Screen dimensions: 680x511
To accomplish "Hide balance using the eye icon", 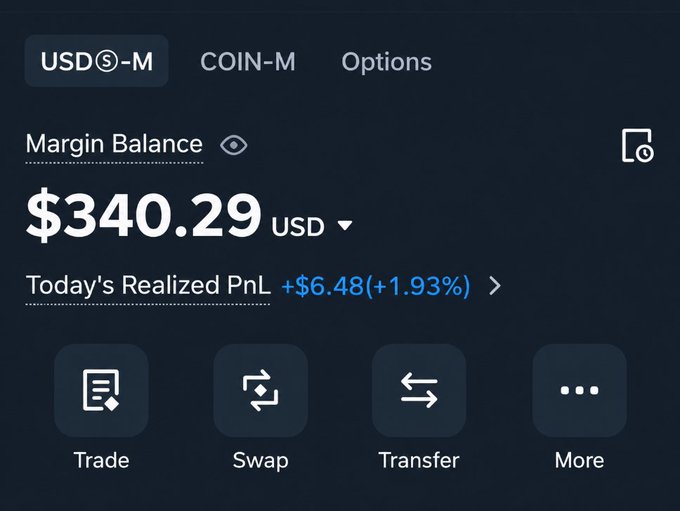I will 233,145.
